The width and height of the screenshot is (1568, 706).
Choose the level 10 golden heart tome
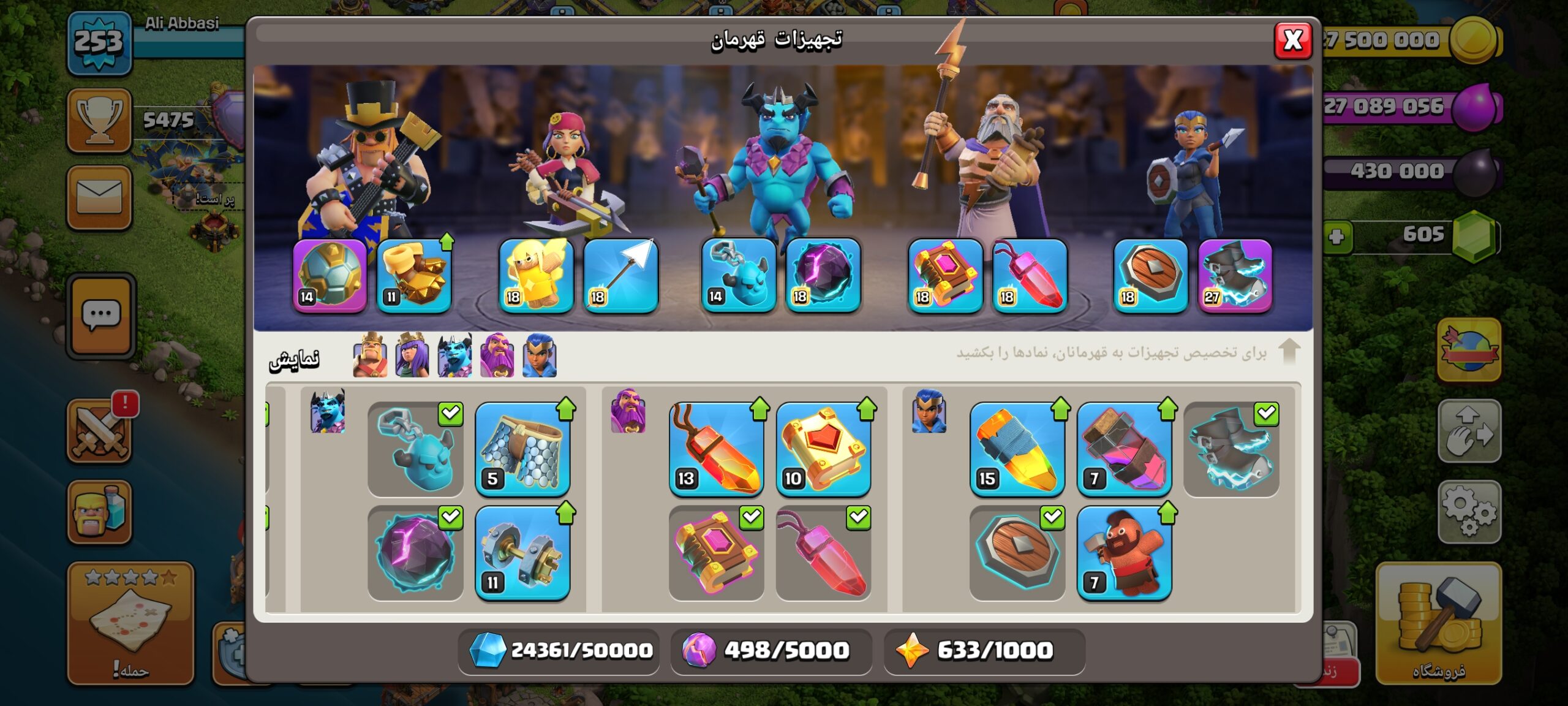823,449
